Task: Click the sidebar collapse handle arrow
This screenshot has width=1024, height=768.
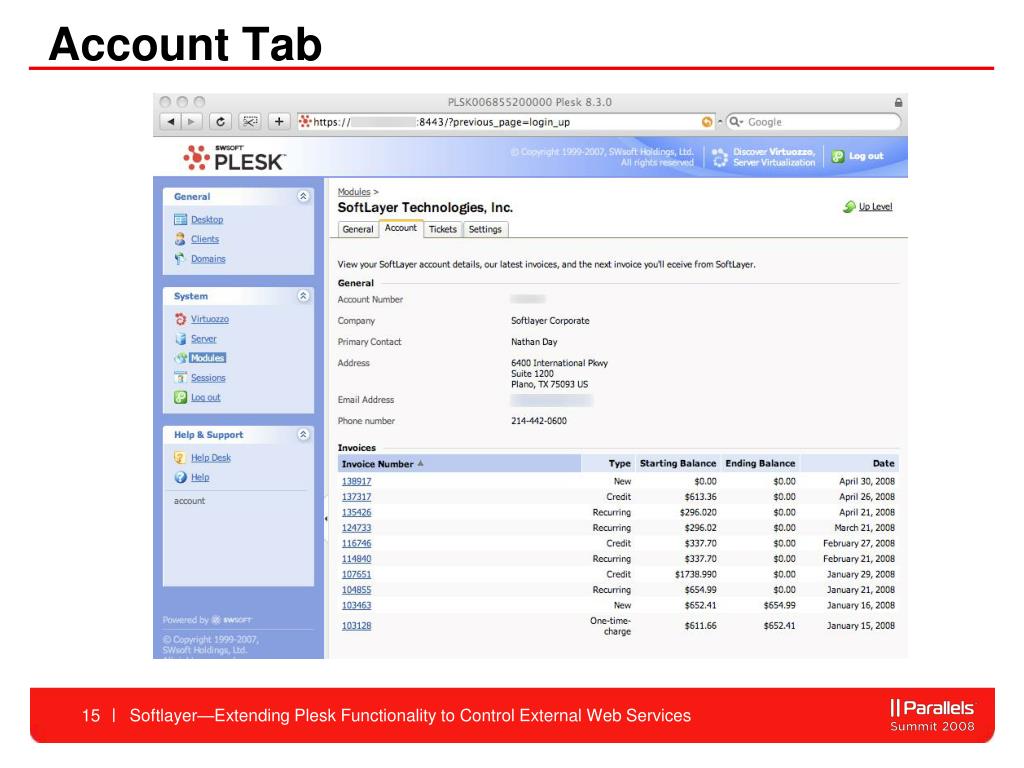Action: tap(326, 519)
